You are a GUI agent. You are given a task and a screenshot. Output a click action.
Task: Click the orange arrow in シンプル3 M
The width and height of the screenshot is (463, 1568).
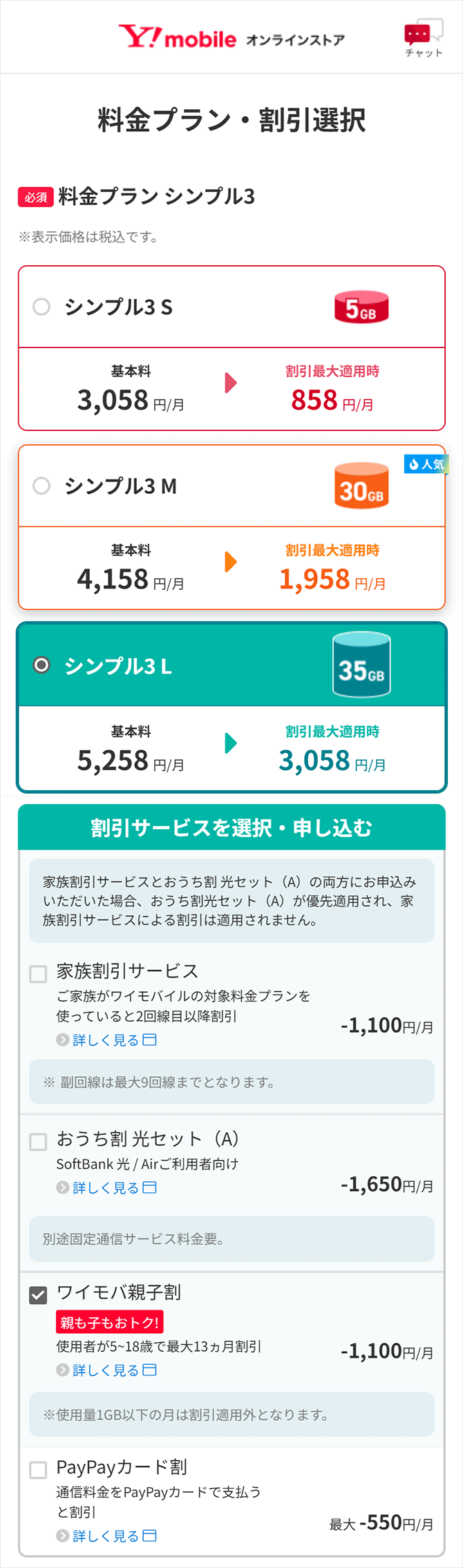click(231, 562)
